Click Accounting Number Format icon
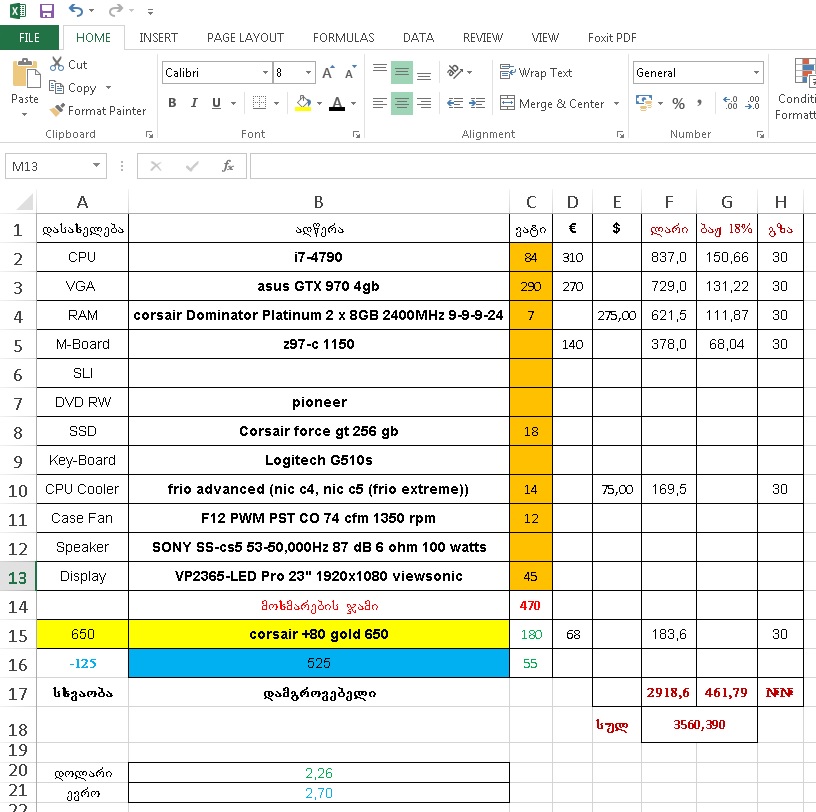The width and height of the screenshot is (816, 812). coord(644,103)
